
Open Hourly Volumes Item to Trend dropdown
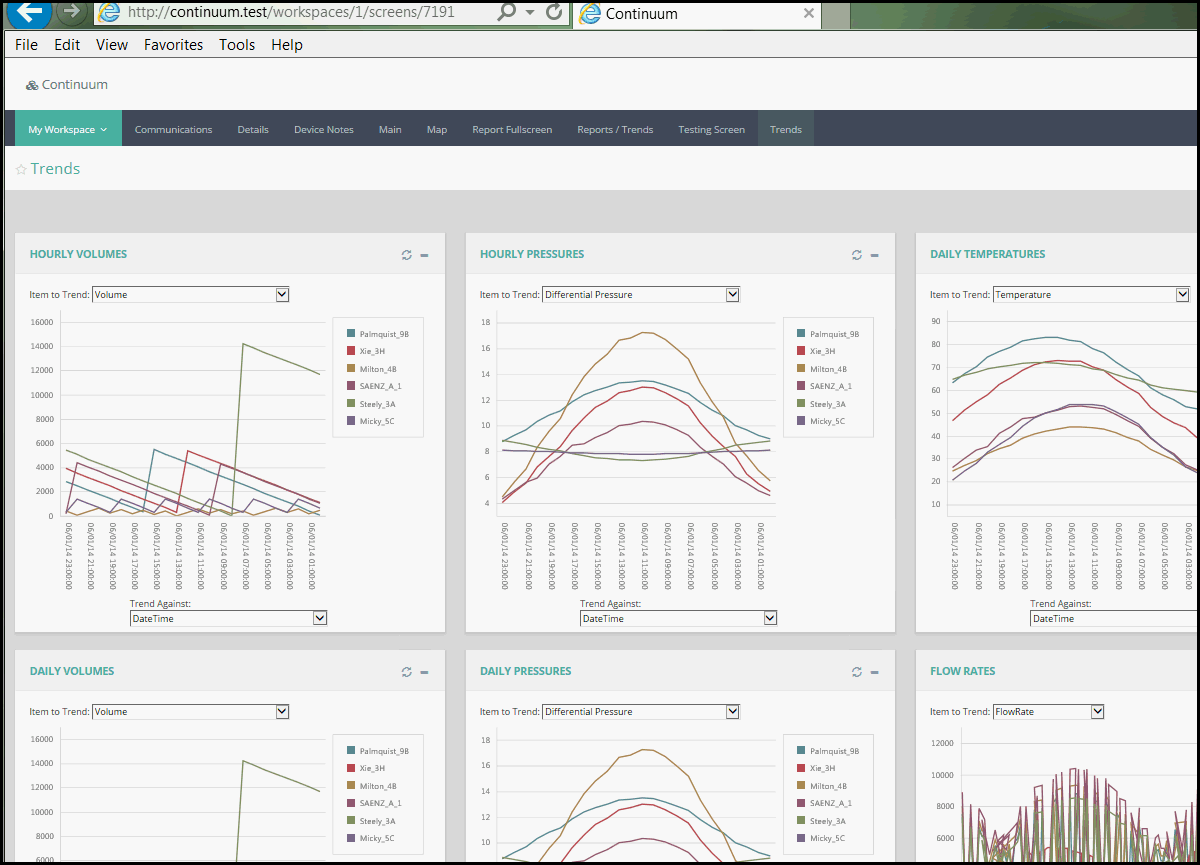pos(190,295)
